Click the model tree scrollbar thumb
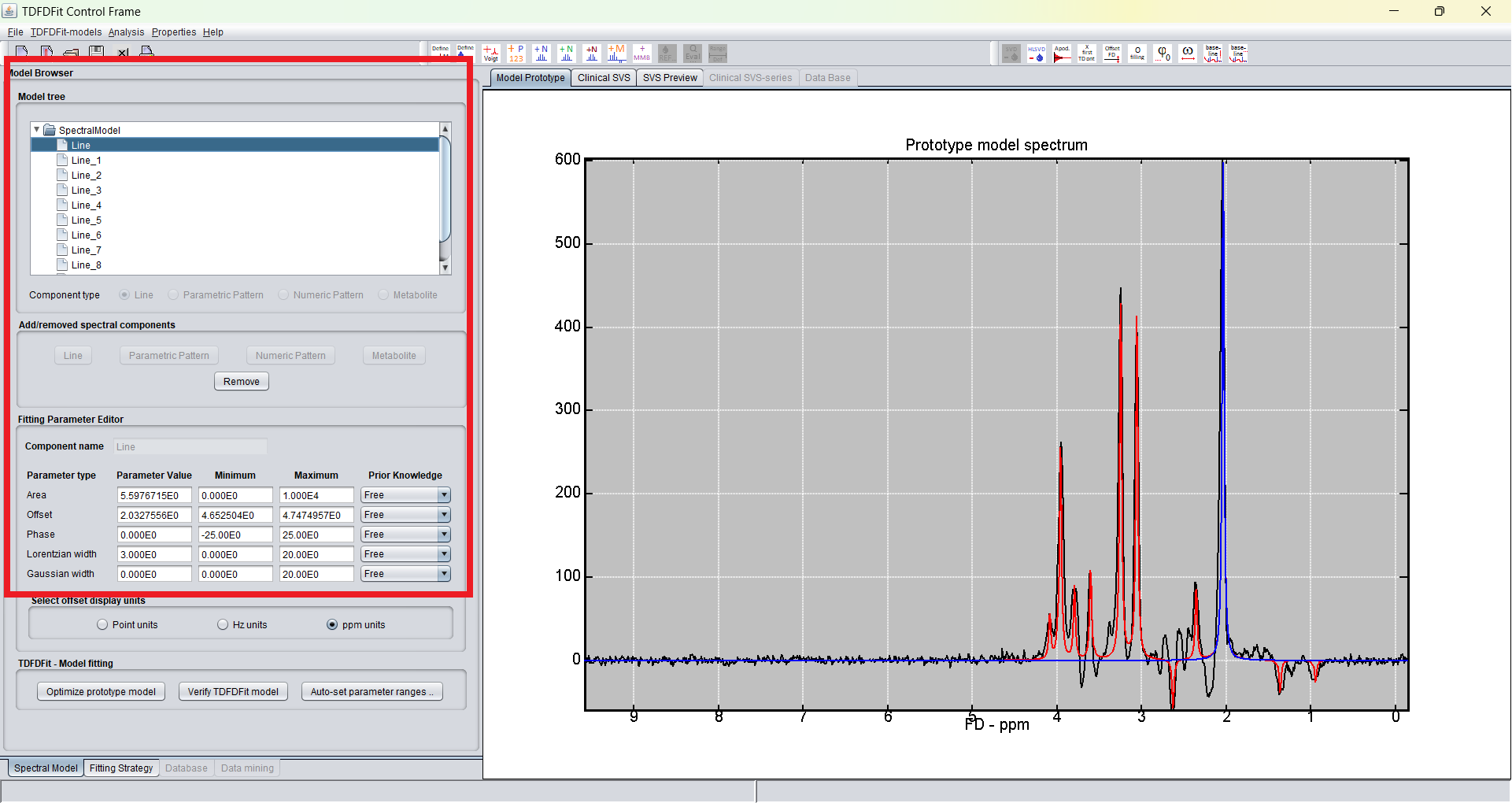 click(x=445, y=189)
